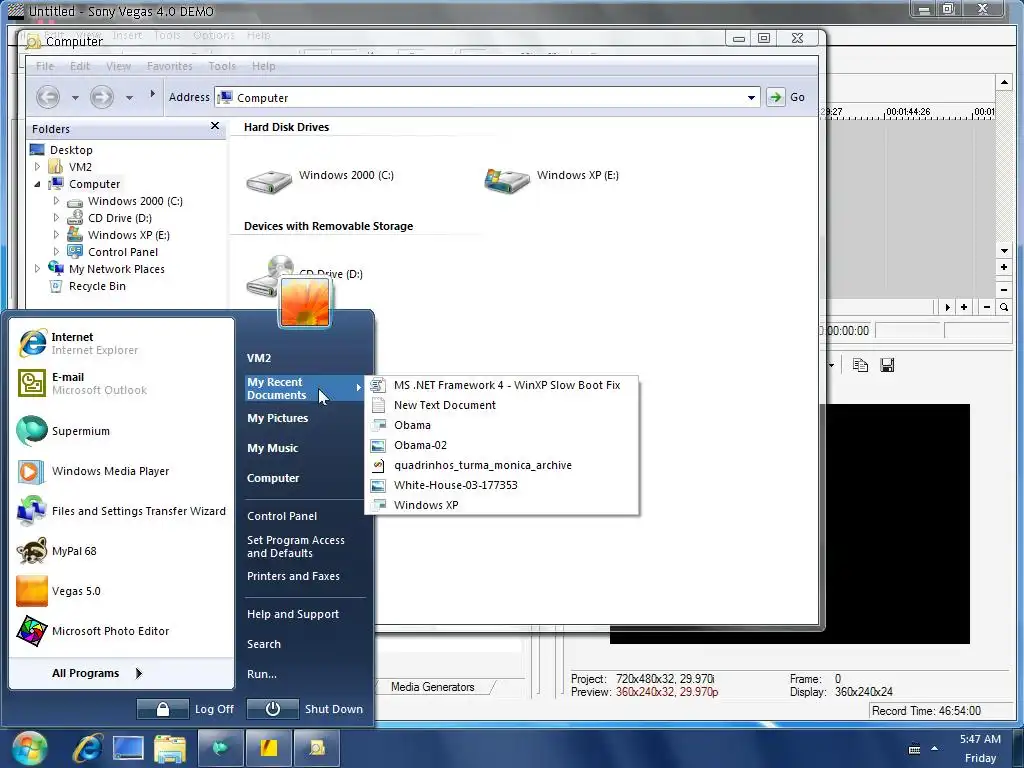Open White-House-03-177353 recent image
Image resolution: width=1024 pixels, height=768 pixels.
click(x=502, y=485)
